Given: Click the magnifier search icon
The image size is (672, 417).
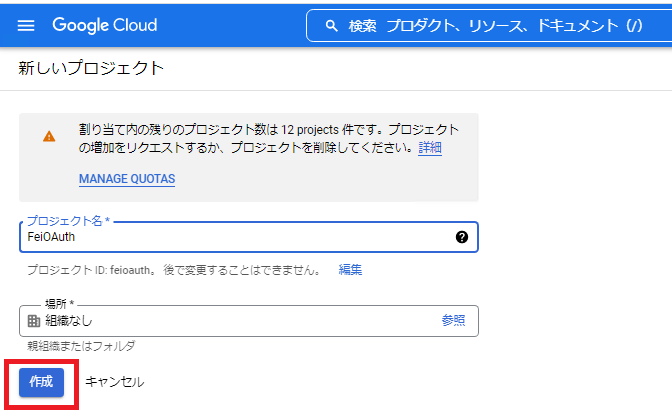Looking at the screenshot, I should [x=331, y=26].
